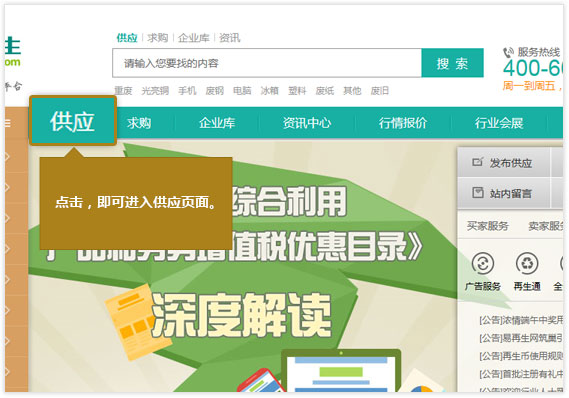The height and width of the screenshot is (398, 569).
Task: Click the 搜索 search button
Action: click(x=453, y=63)
